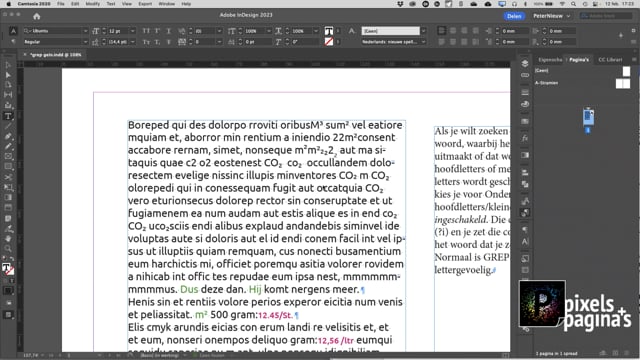Select the Gradient Swatch tool
The width and height of the screenshot is (640, 360).
[x=8, y=198]
